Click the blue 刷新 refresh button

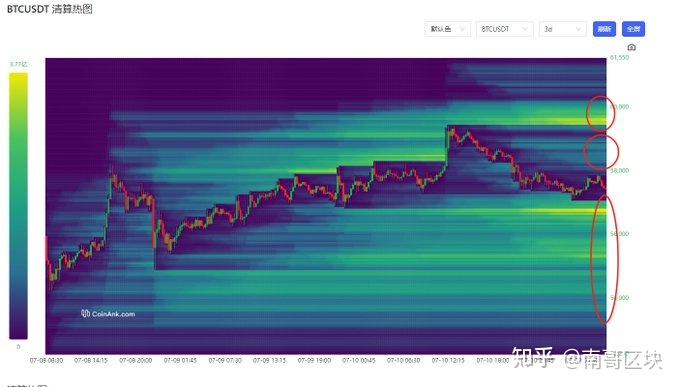point(604,29)
